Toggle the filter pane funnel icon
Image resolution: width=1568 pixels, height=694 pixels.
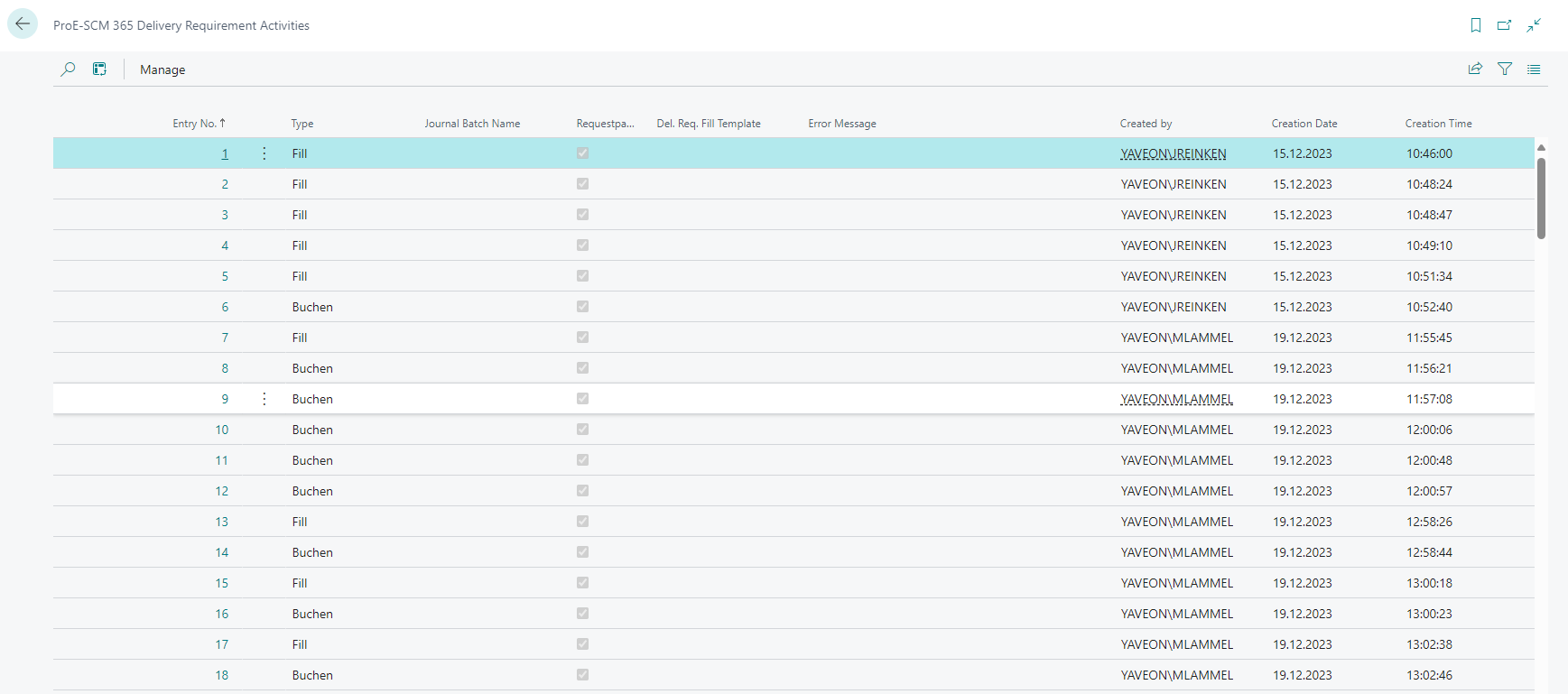click(1505, 69)
